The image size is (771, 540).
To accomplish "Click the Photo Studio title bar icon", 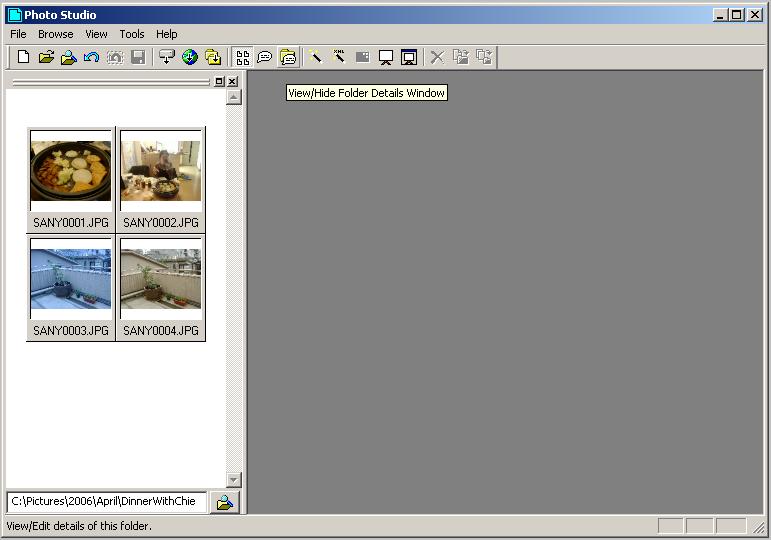I will (15, 15).
